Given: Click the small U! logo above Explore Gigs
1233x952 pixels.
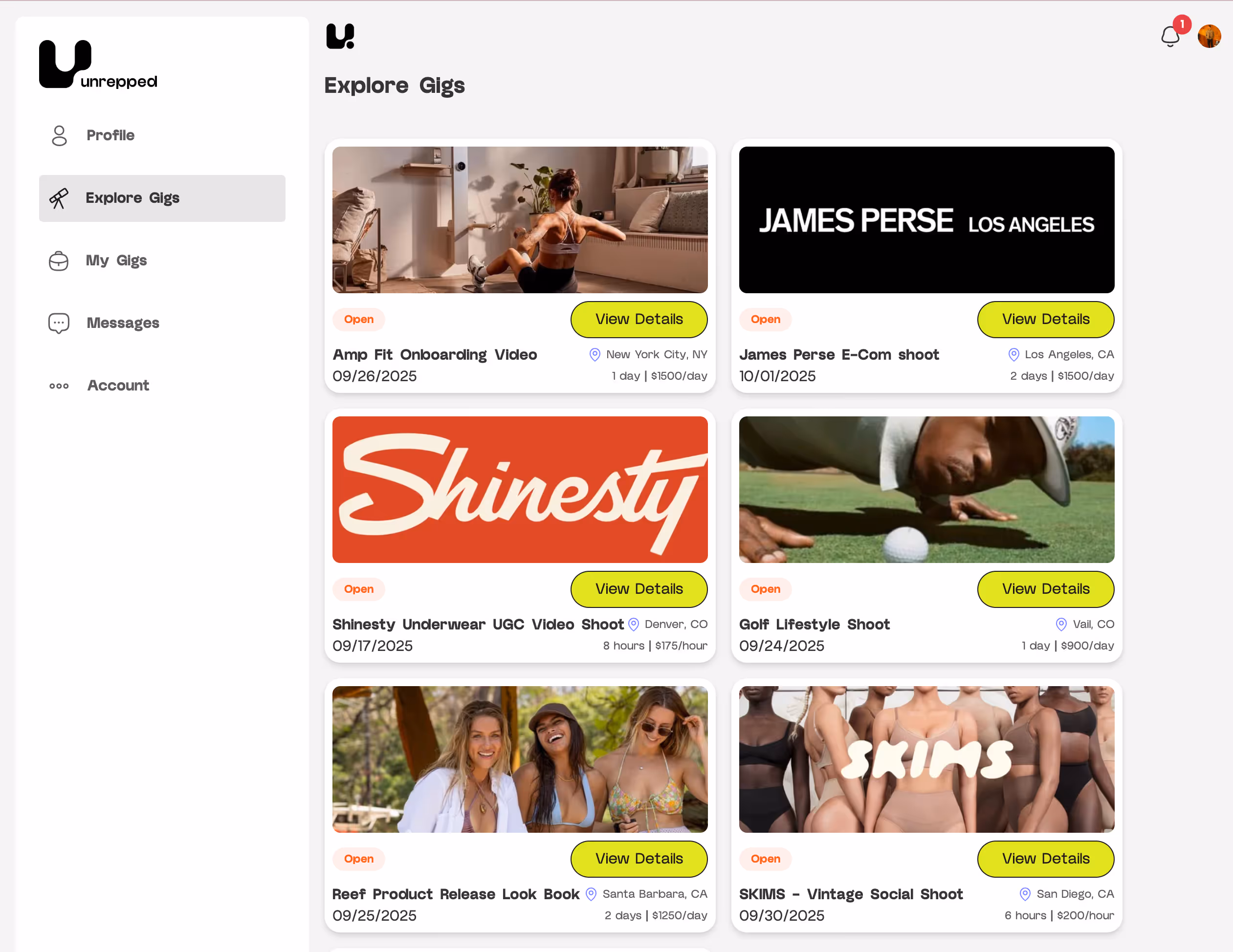Looking at the screenshot, I should tap(340, 36).
